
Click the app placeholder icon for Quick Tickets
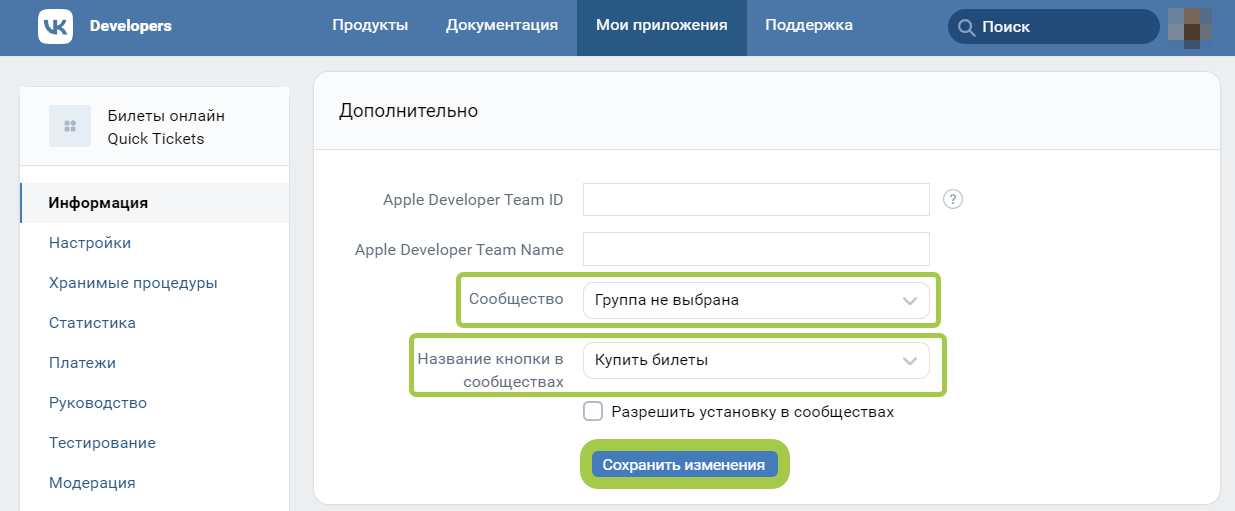point(70,126)
